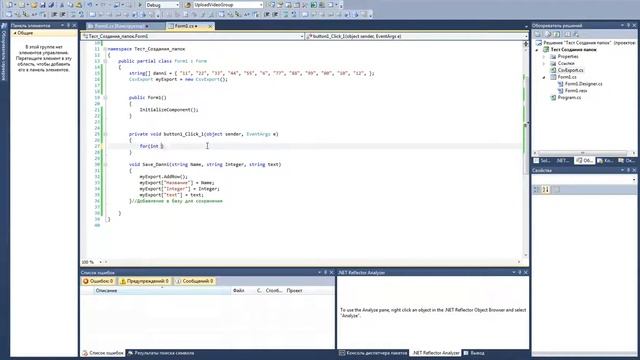This screenshot has height=360, width=640.
Task: Click the New Project toolbar icon
Action: pyautogui.click(x=9, y=5)
